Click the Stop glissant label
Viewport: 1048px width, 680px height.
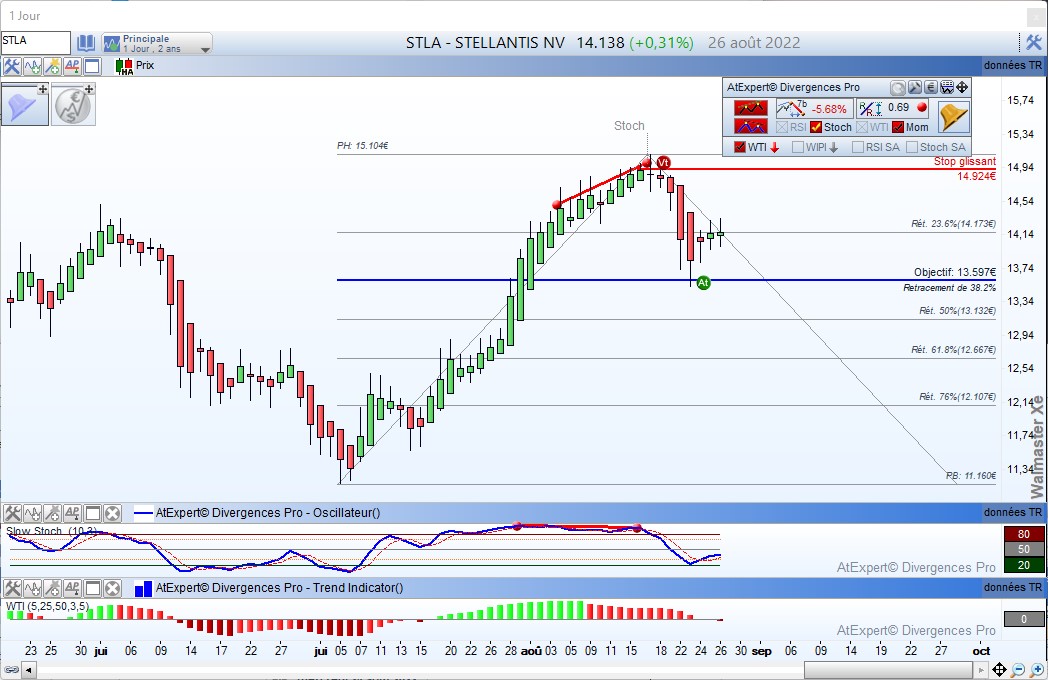click(964, 161)
